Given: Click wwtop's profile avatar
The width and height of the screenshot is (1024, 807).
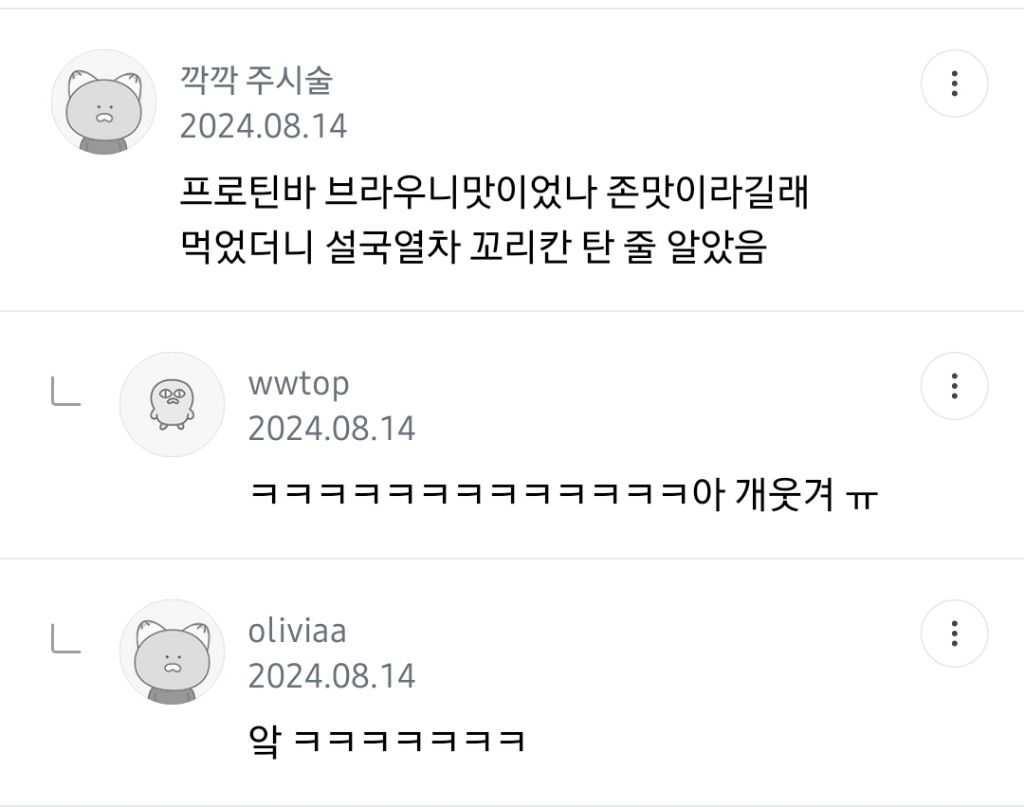Looking at the screenshot, I should coord(172,405).
